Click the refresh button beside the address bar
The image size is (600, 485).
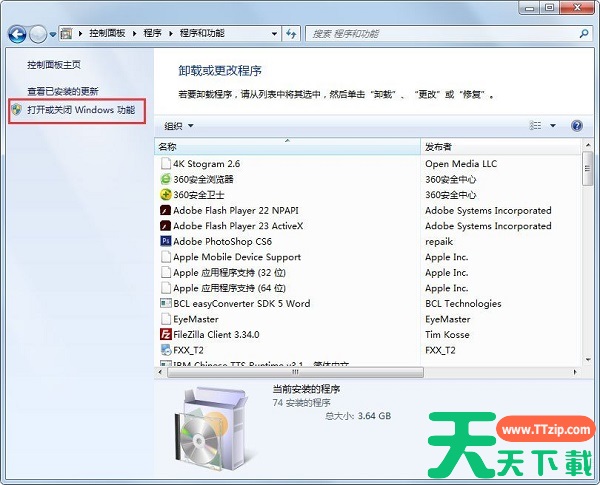291,34
